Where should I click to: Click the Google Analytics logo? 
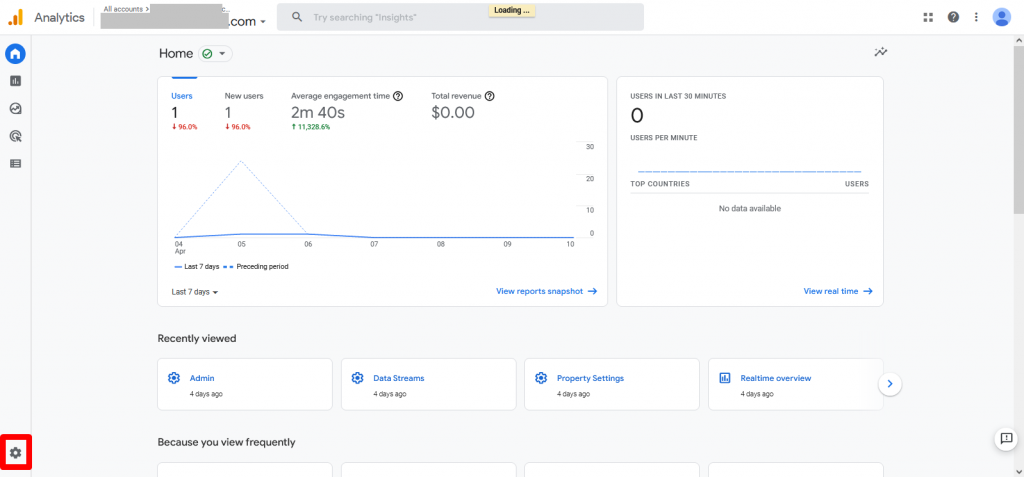pyautogui.click(x=15, y=18)
